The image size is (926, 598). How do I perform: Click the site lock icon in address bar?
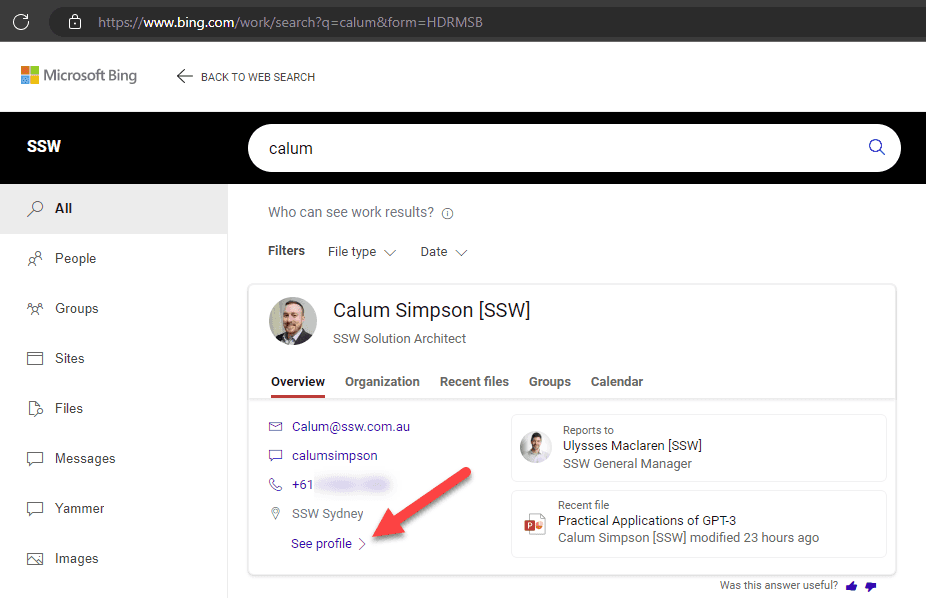click(x=74, y=21)
